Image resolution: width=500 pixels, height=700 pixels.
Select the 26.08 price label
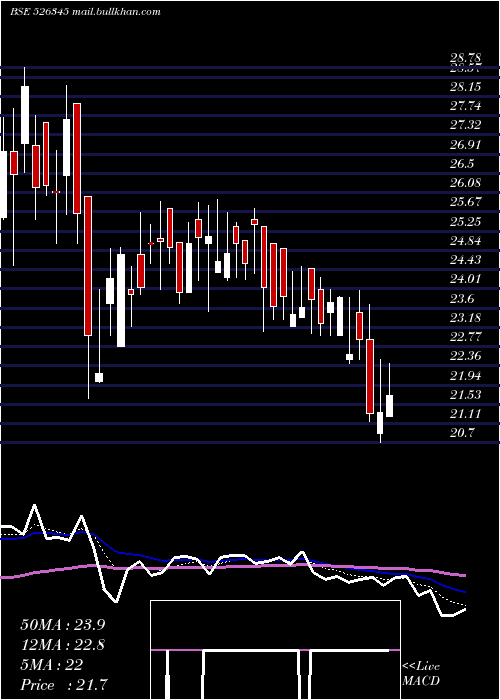click(466, 183)
